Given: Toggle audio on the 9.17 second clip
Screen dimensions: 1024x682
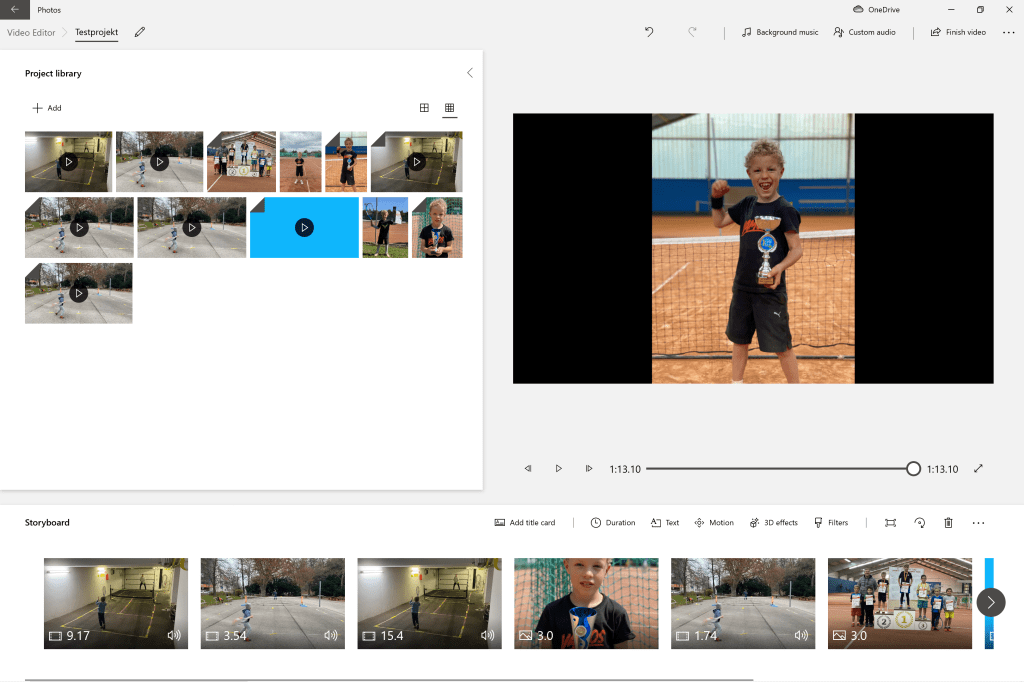Looking at the screenshot, I should coord(174,635).
